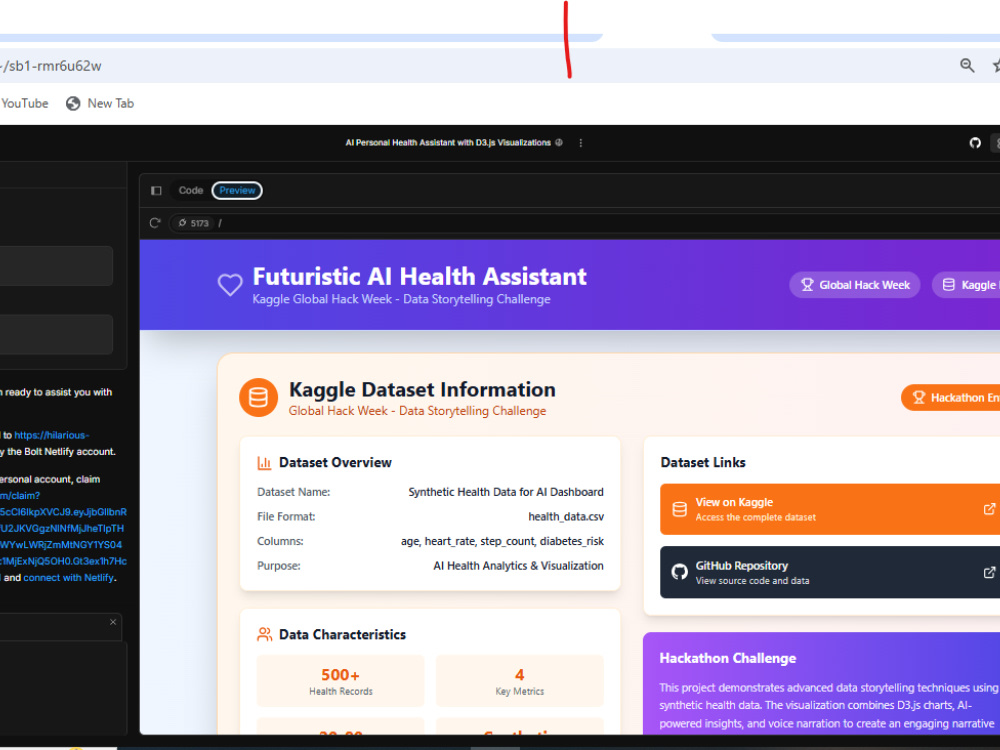This screenshot has width=1000, height=750.
Task: Click the Hackathon Challenge heading
Action: [728, 658]
